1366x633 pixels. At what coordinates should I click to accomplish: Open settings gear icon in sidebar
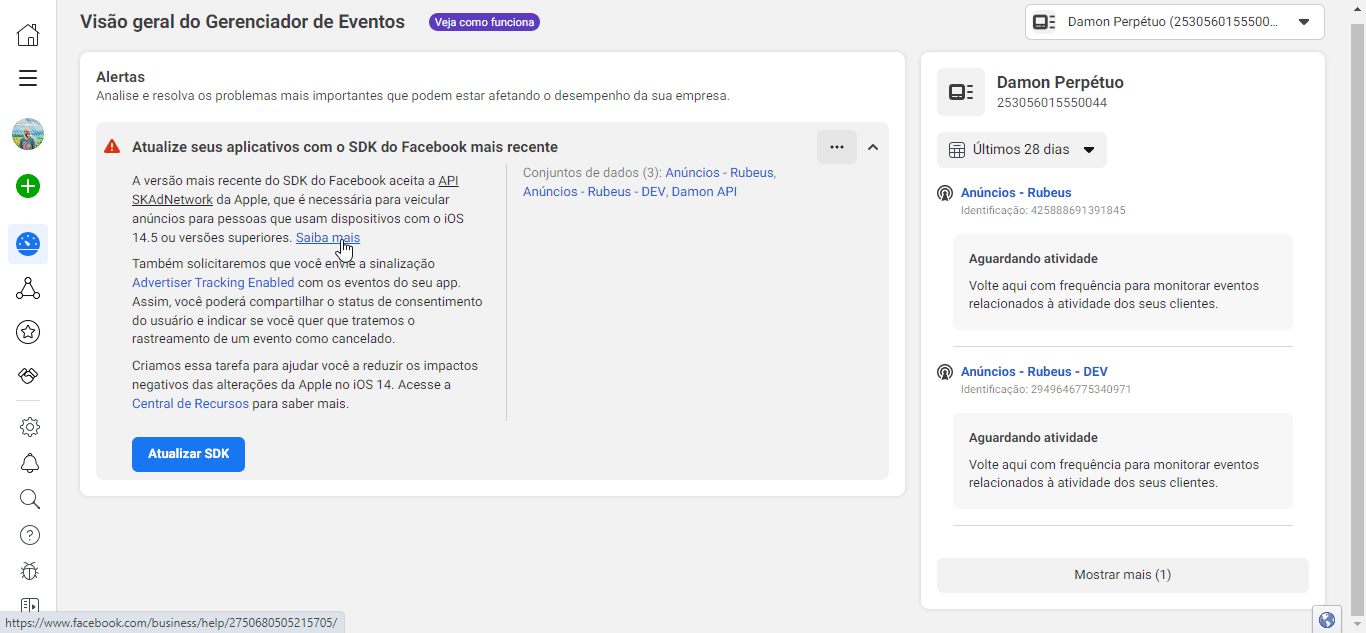[x=29, y=427]
